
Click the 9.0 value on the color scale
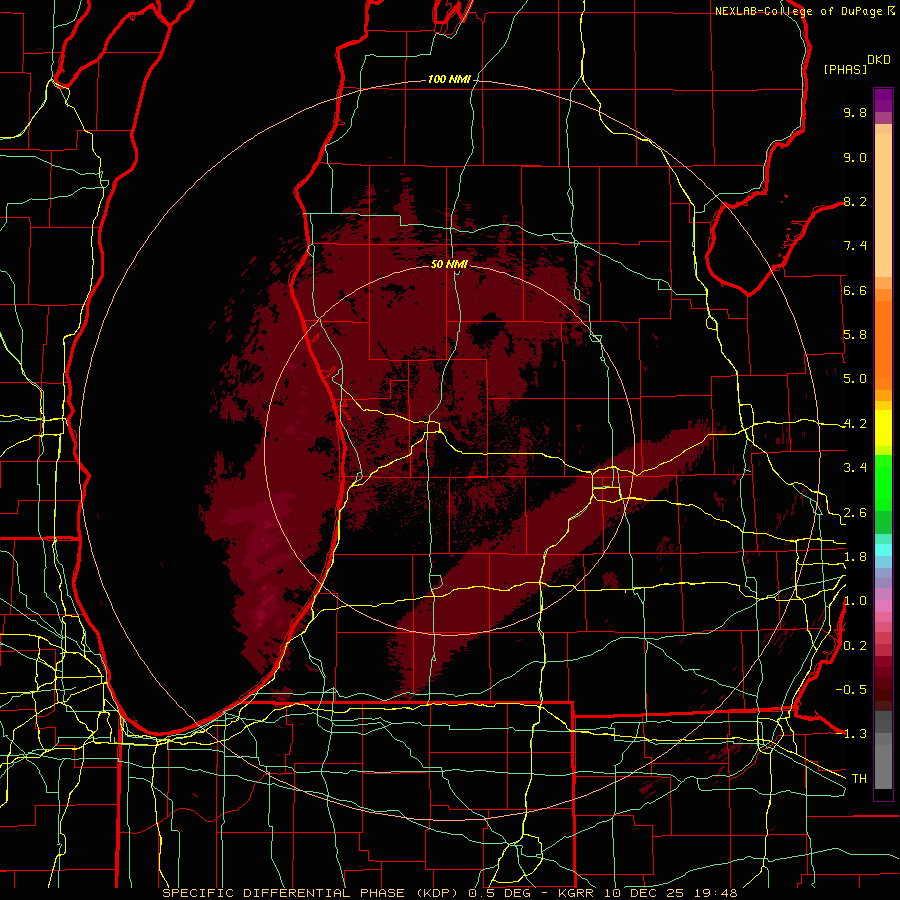pyautogui.click(x=855, y=157)
